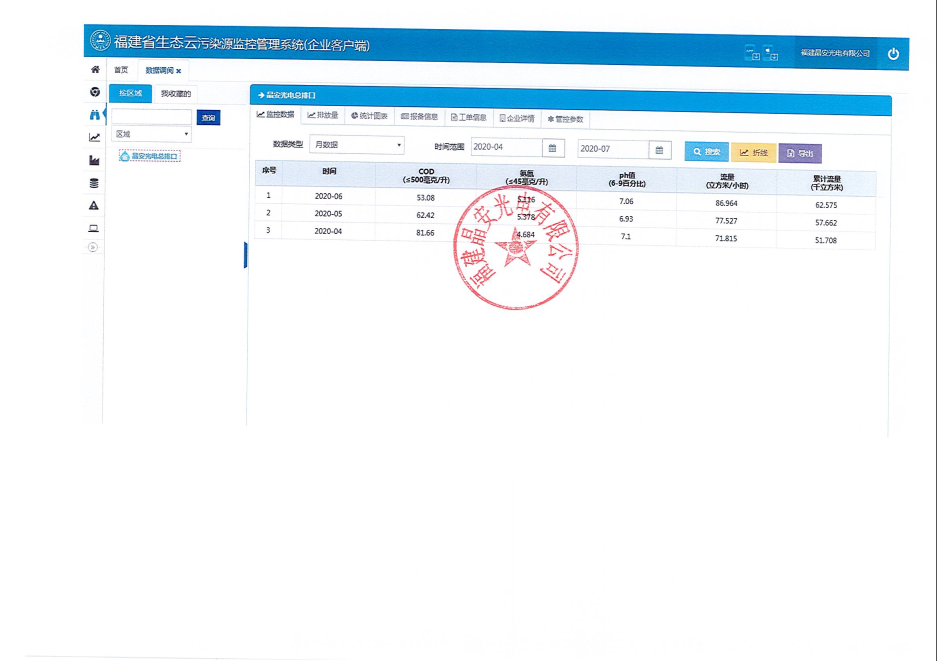Open the 数据类型 月数据 dropdown
Screen dimensions: 937x661
[356, 145]
